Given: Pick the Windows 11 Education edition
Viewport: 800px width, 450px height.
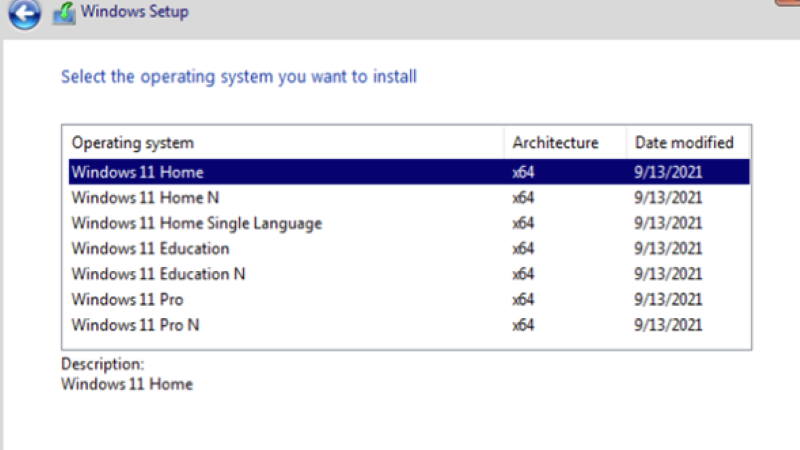Looking at the screenshot, I should pos(409,248).
